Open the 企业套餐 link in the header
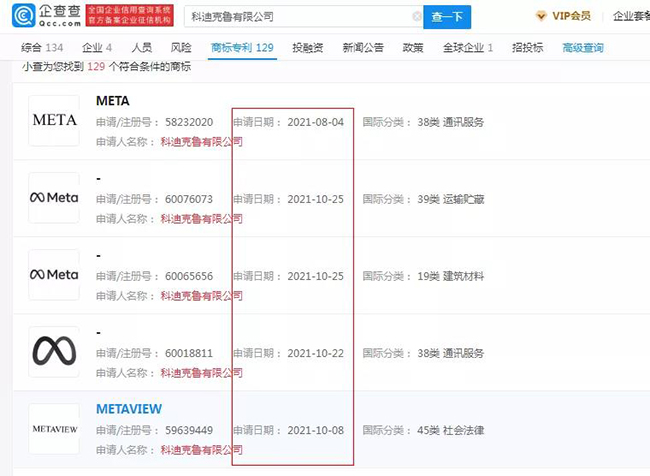 coord(630,17)
